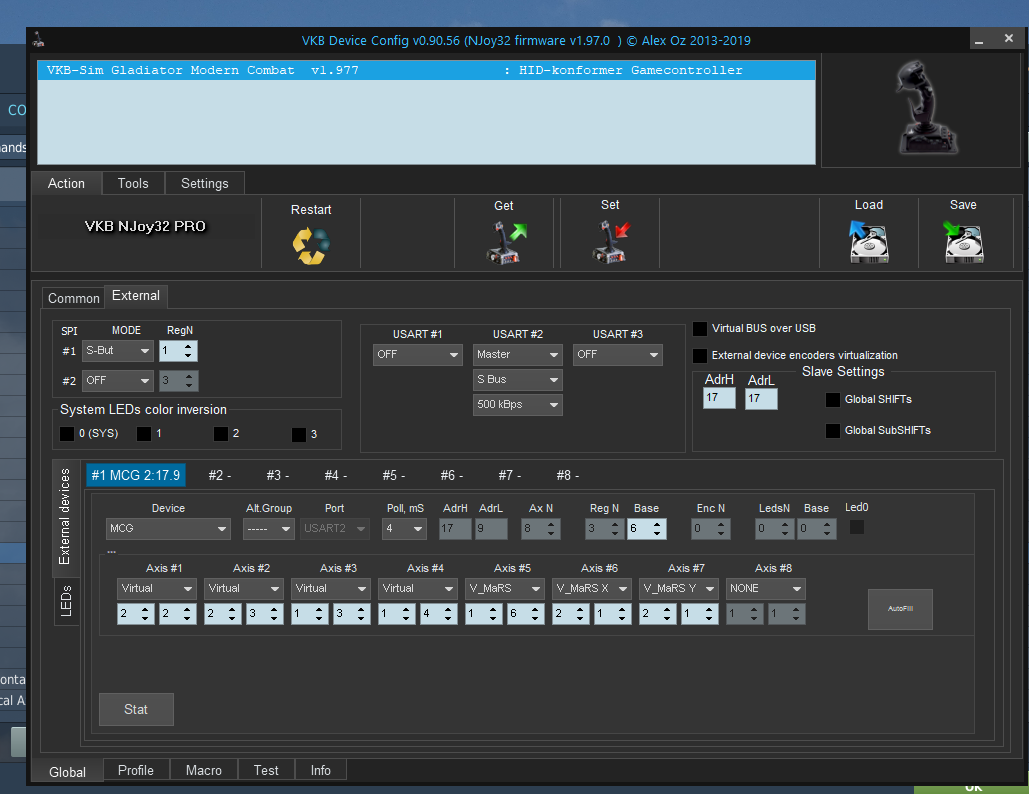1029x794 pixels.
Task: Open the Test tab
Action: 266,770
